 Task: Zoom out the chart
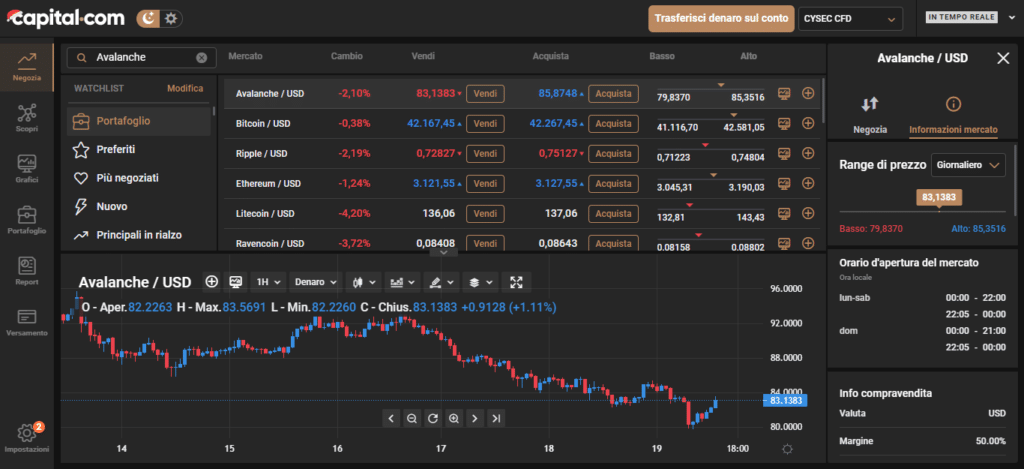[x=411, y=418]
